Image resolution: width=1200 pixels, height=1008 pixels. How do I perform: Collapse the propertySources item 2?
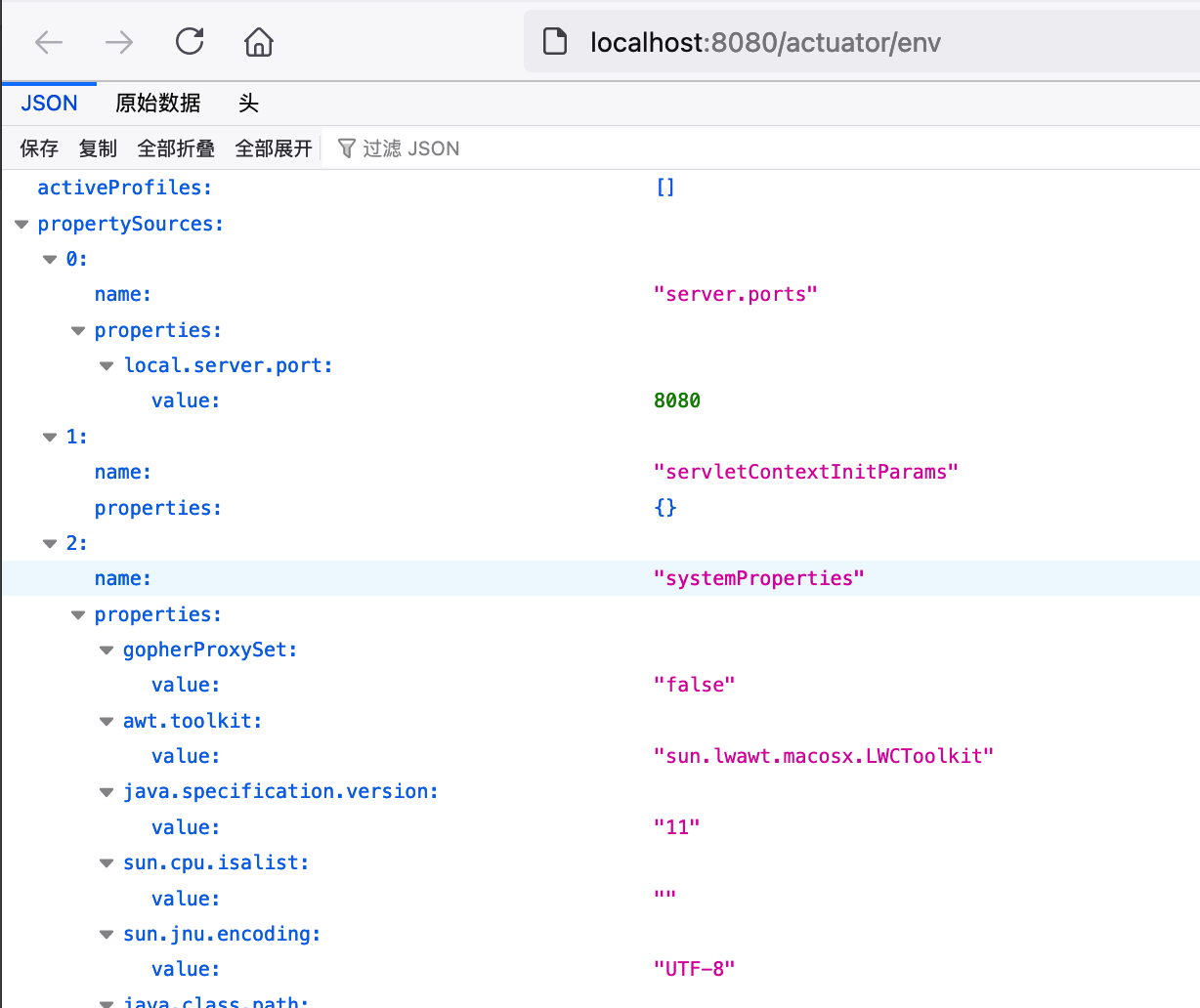point(50,544)
